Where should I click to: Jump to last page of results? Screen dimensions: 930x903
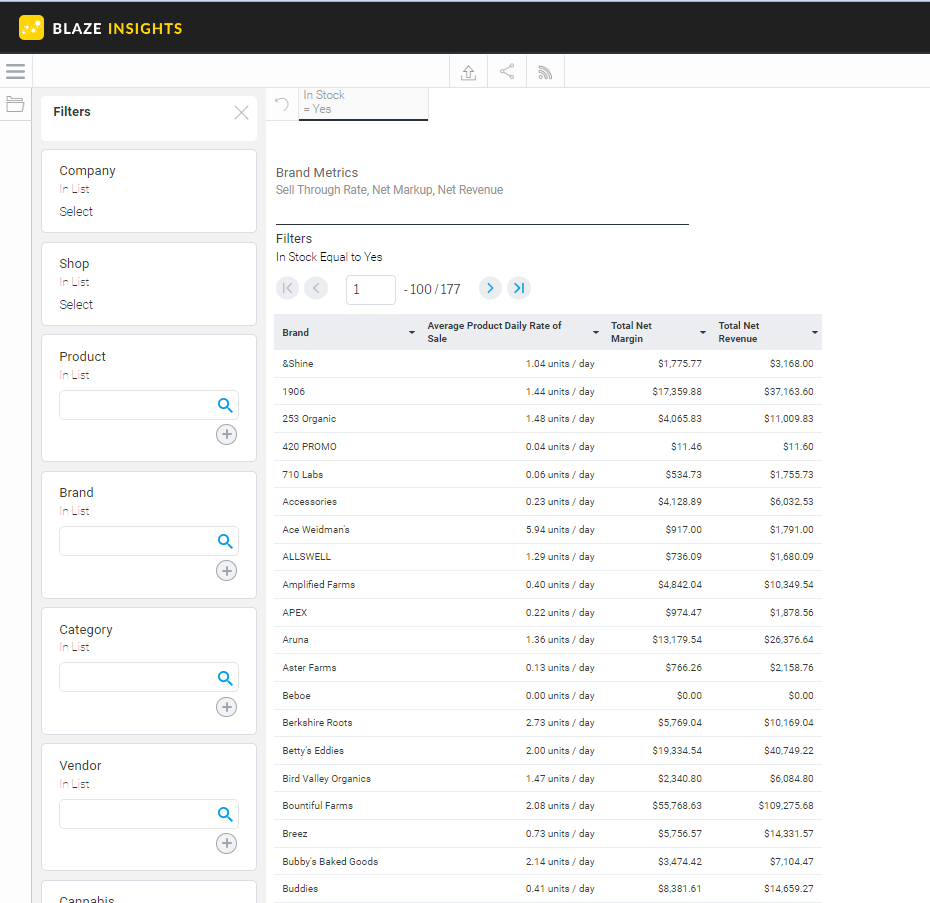[x=519, y=288]
